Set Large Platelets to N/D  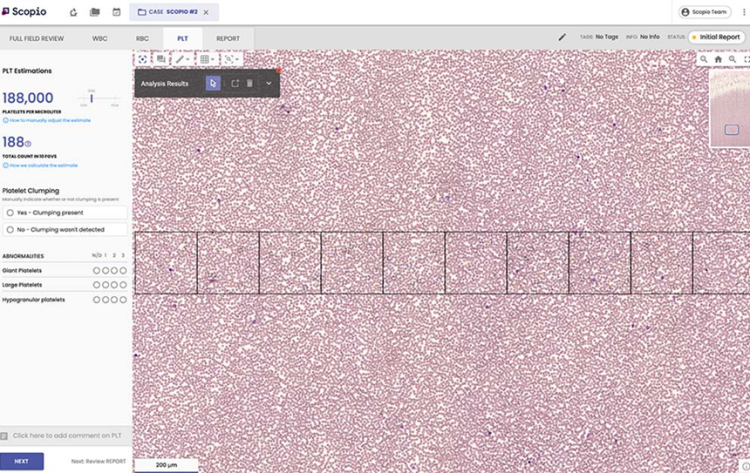tap(97, 285)
